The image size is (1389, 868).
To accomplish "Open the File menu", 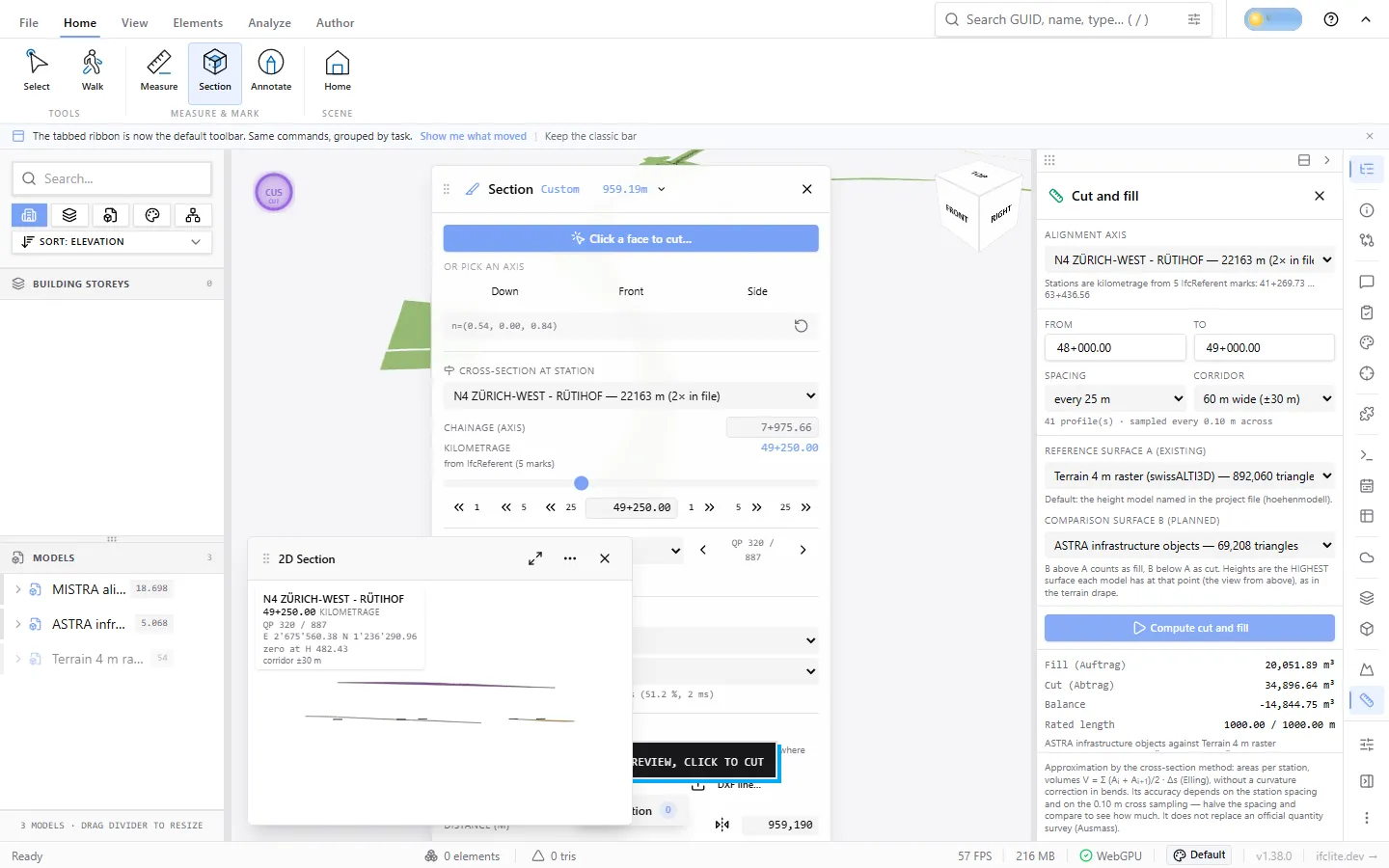I will pos(29,22).
